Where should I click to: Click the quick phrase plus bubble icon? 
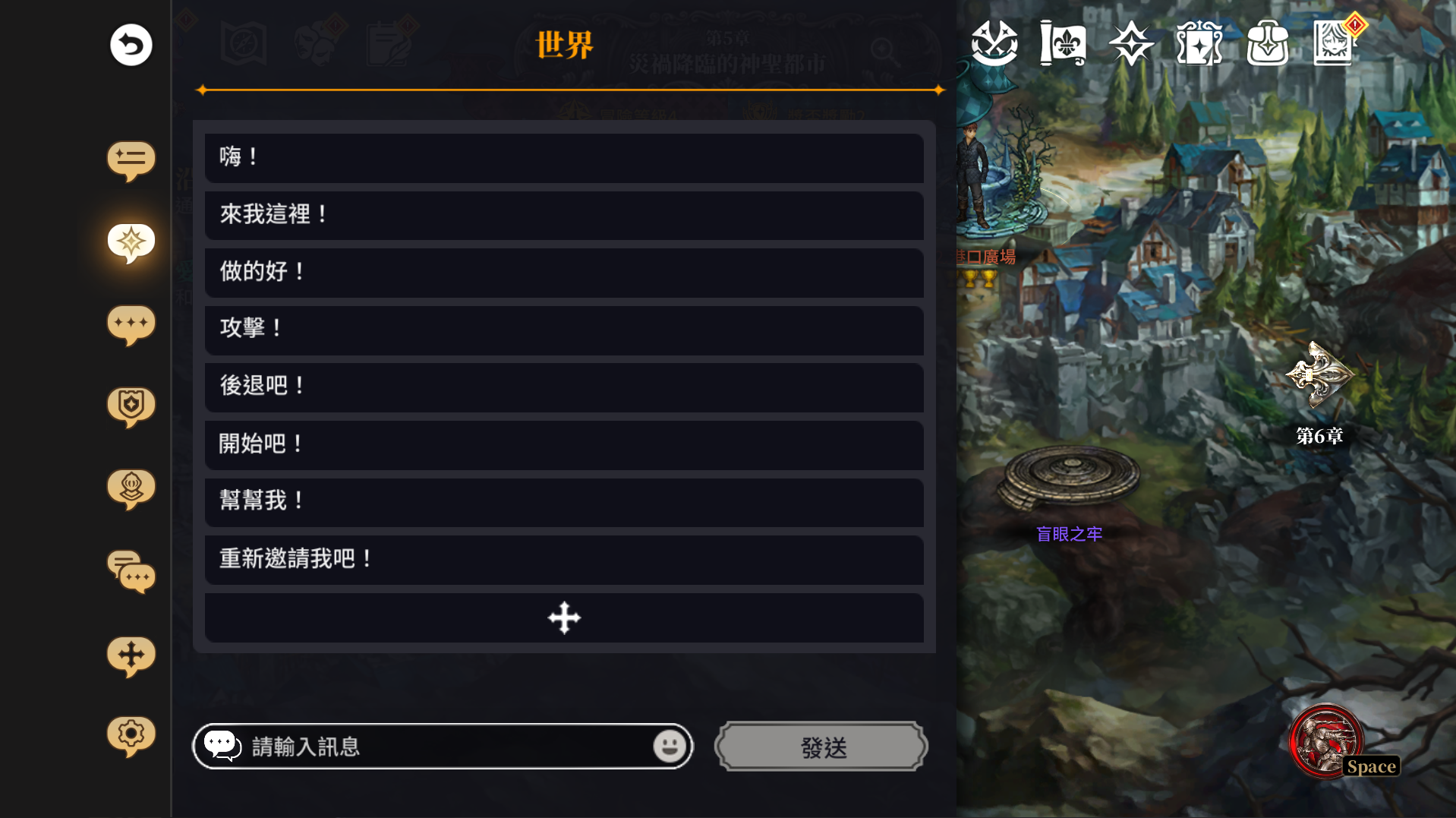[x=131, y=655]
